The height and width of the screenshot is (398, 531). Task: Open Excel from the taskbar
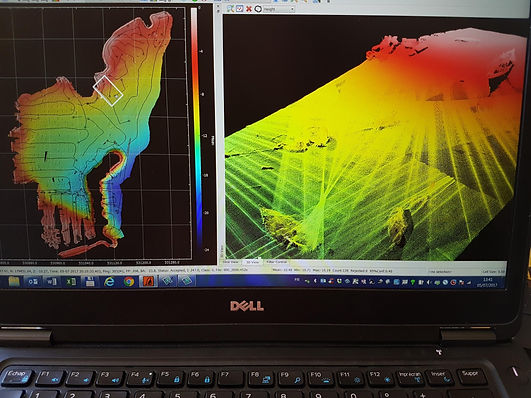point(71,281)
